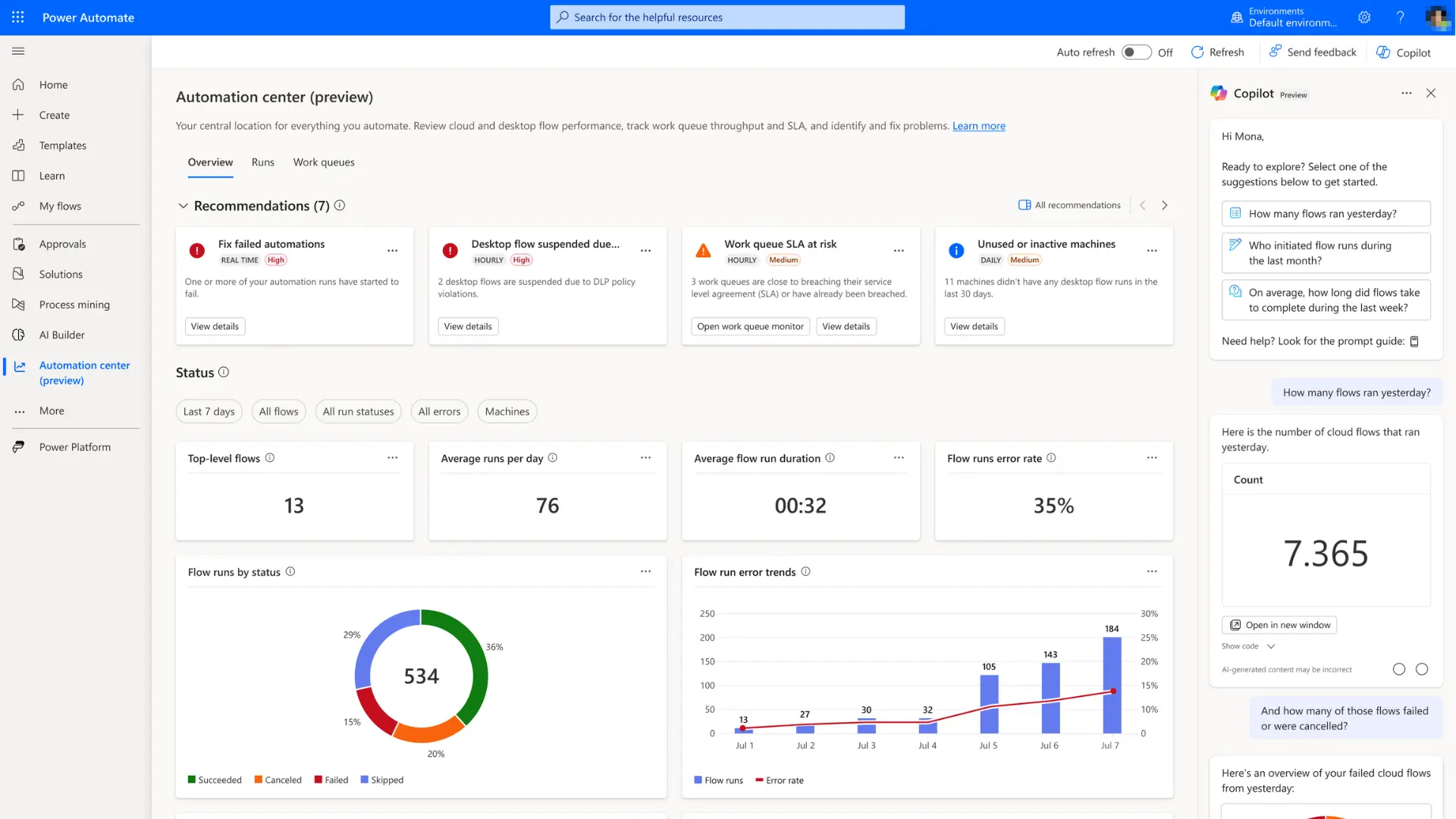Click the search input field at top

727,17
